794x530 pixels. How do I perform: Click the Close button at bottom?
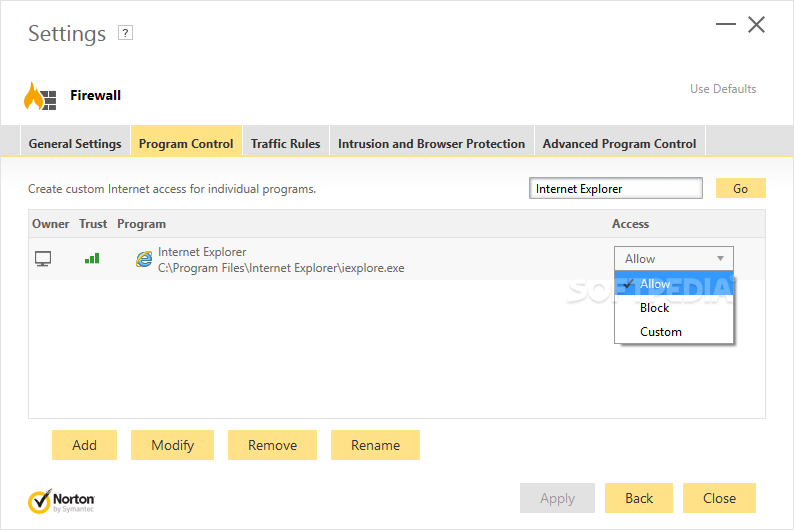(719, 498)
